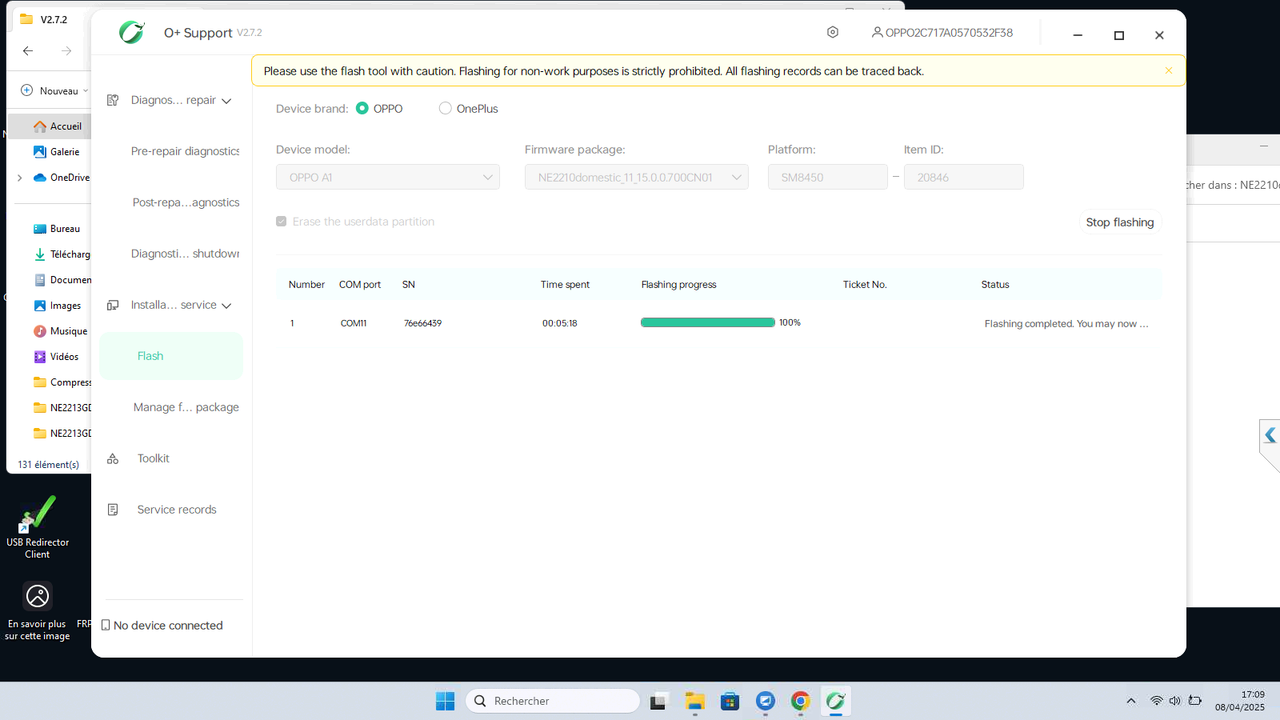
Task: Open Vidéos folder in File Explorer
Action: click(56, 357)
